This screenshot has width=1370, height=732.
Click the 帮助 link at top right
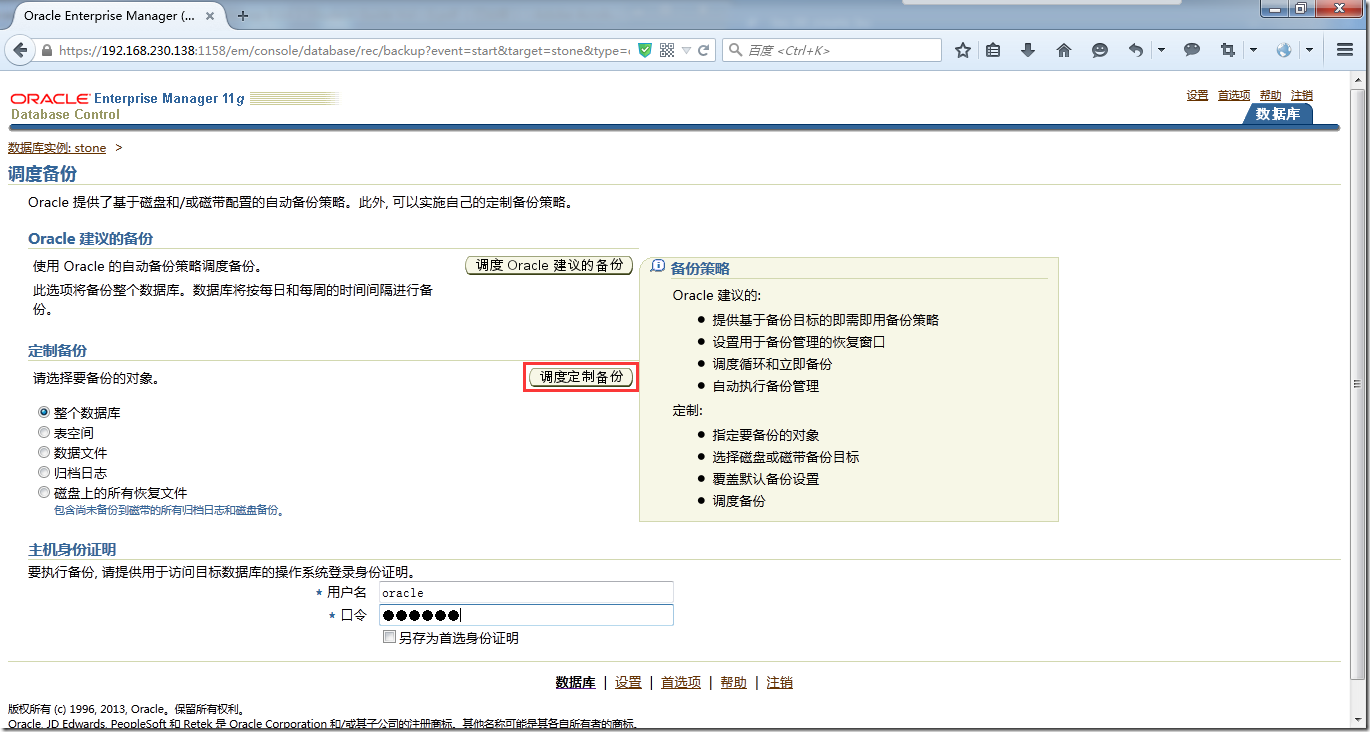point(1270,95)
